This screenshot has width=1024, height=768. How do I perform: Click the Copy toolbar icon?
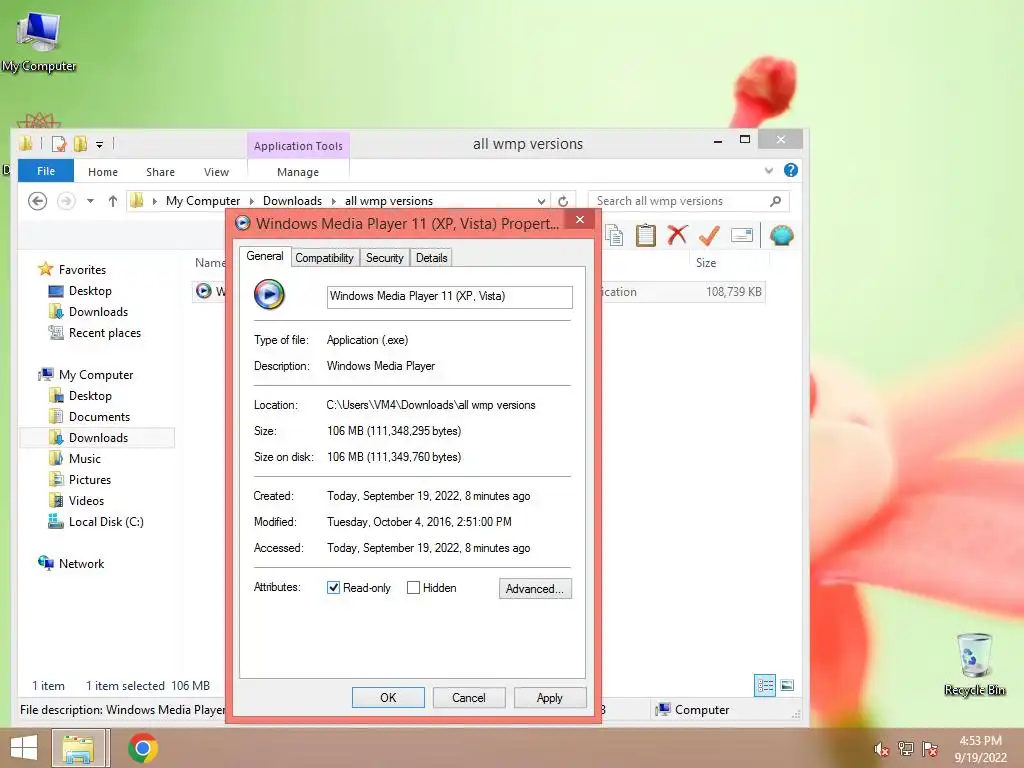click(615, 235)
